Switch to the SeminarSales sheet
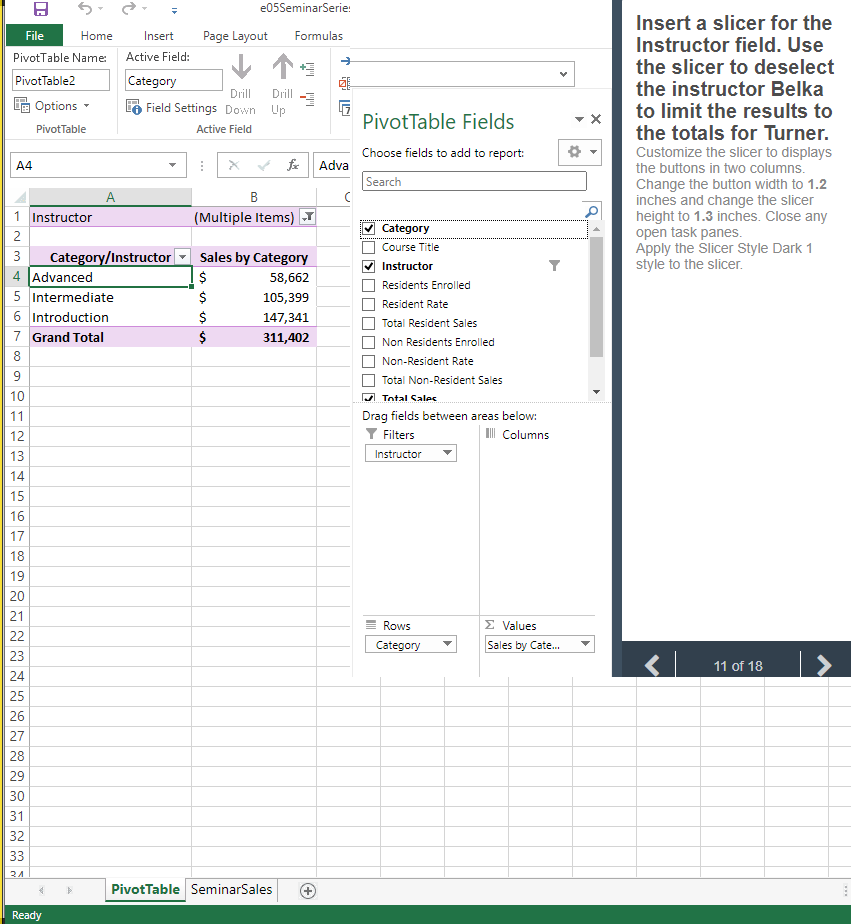The height and width of the screenshot is (924, 851). 231,889
